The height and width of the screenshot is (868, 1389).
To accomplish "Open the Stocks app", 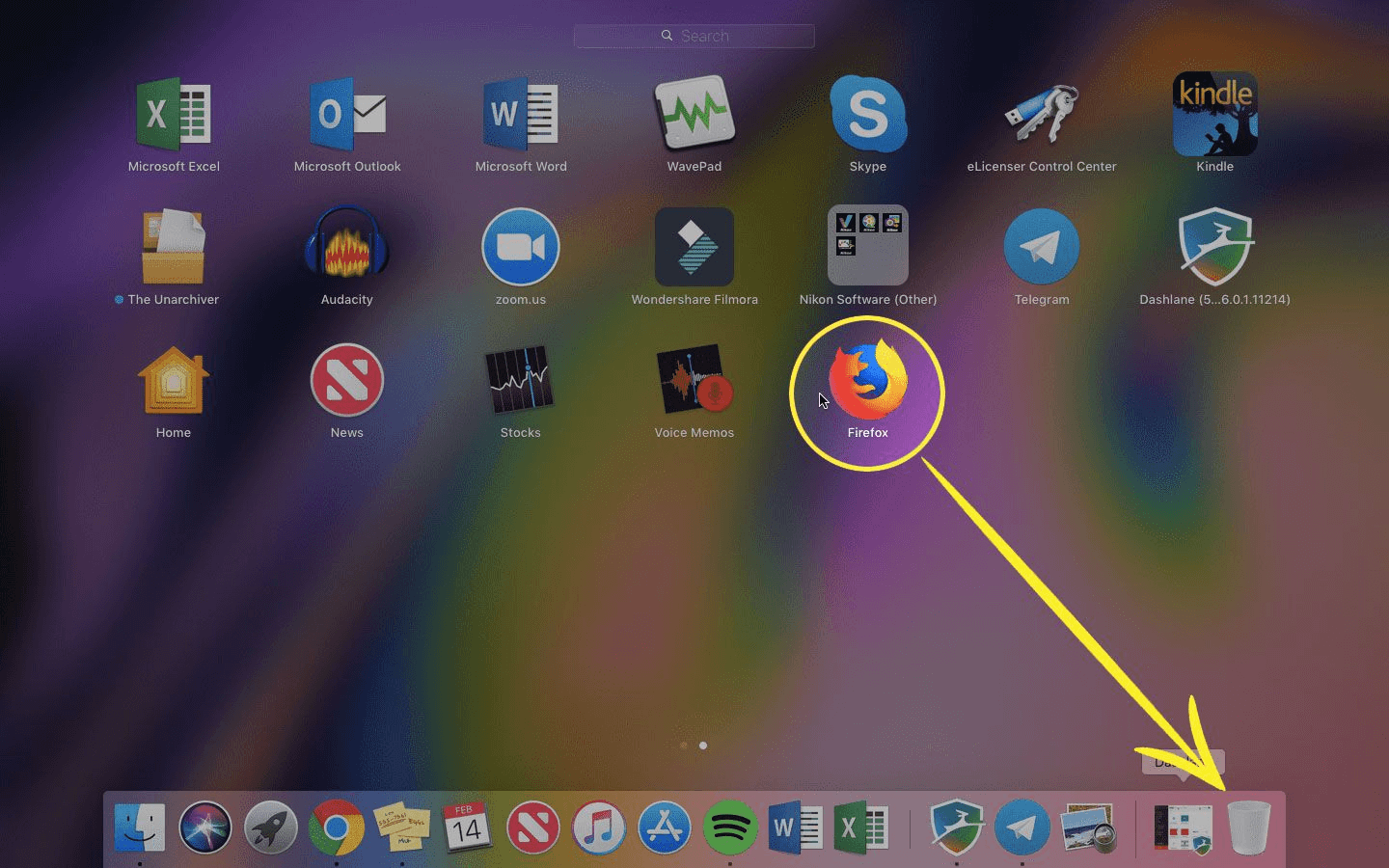I will click(521, 380).
